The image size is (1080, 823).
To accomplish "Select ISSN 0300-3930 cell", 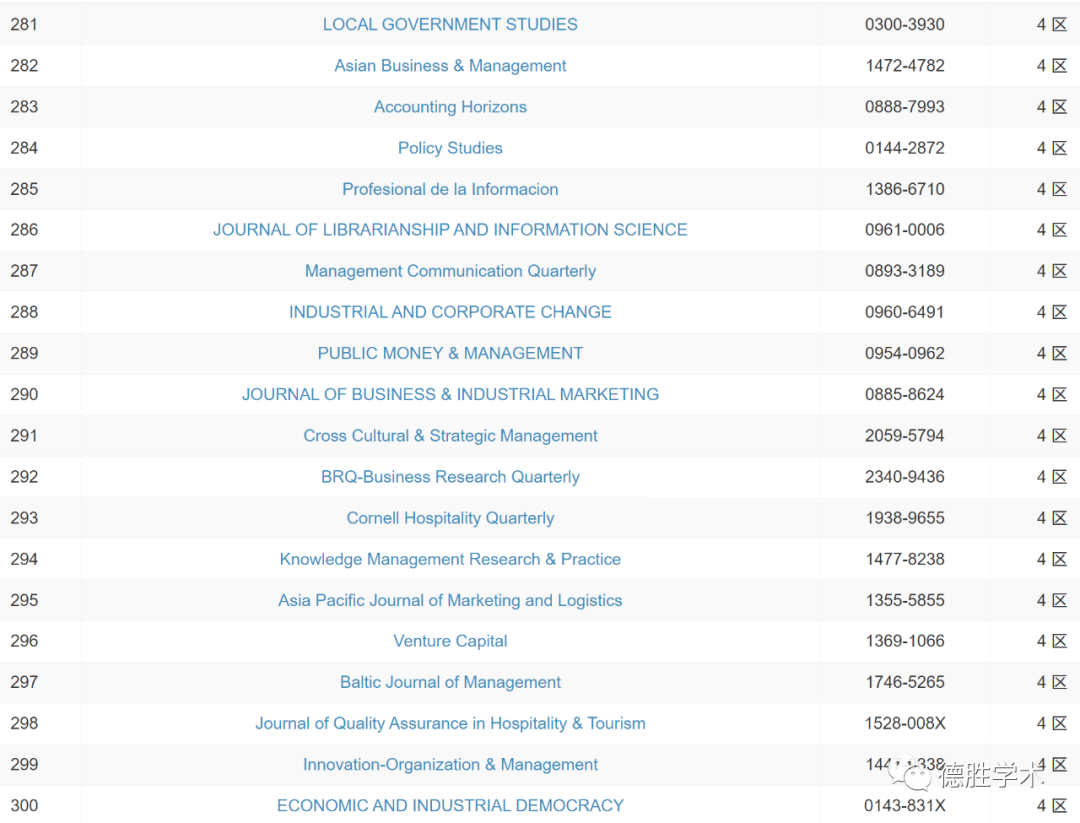I will pos(904,24).
